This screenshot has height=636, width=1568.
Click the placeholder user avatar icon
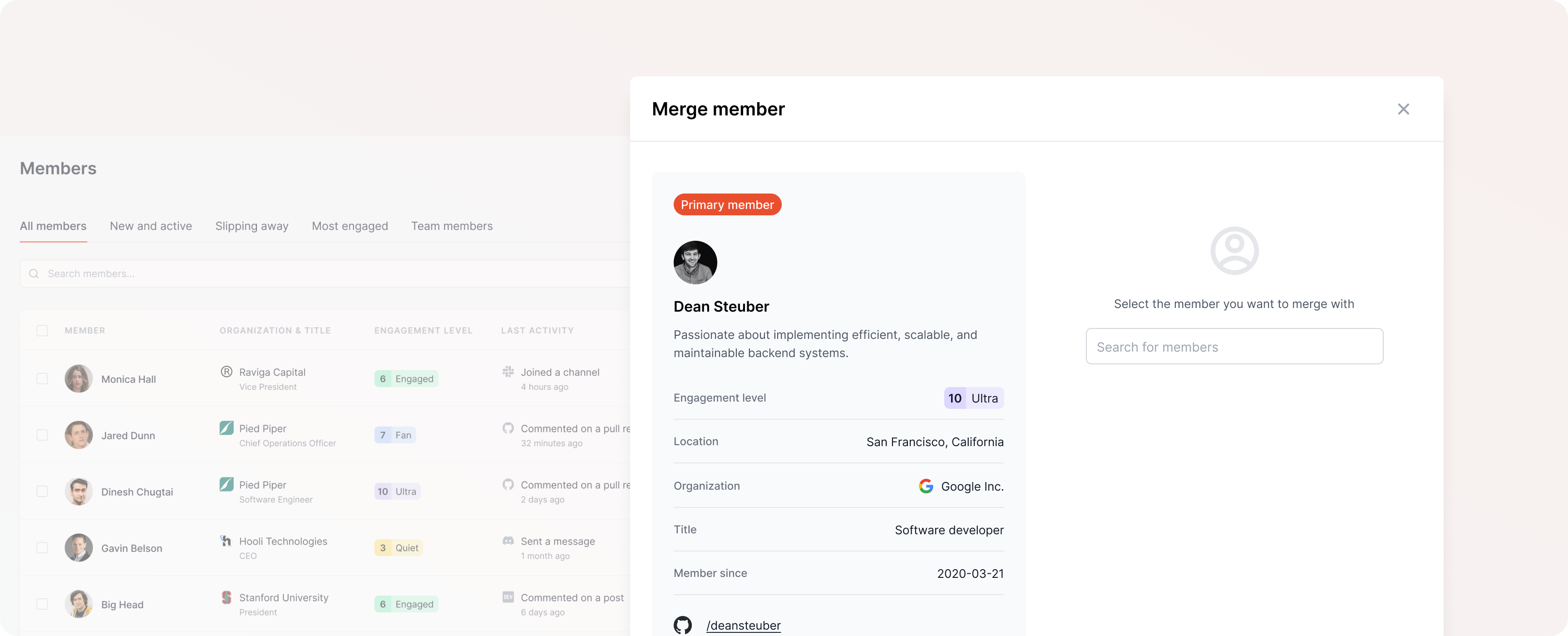pos(1234,251)
